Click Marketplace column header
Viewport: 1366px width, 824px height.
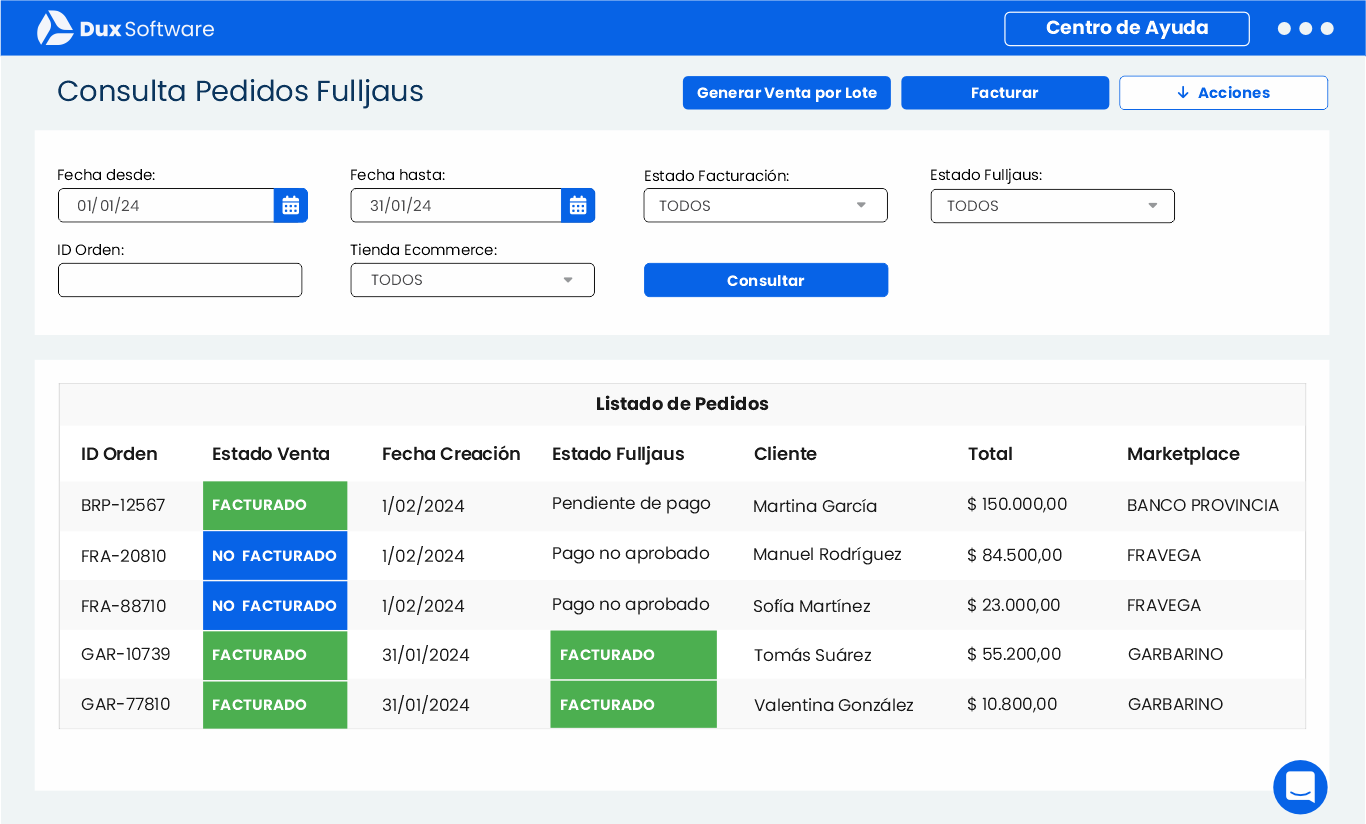1183,454
